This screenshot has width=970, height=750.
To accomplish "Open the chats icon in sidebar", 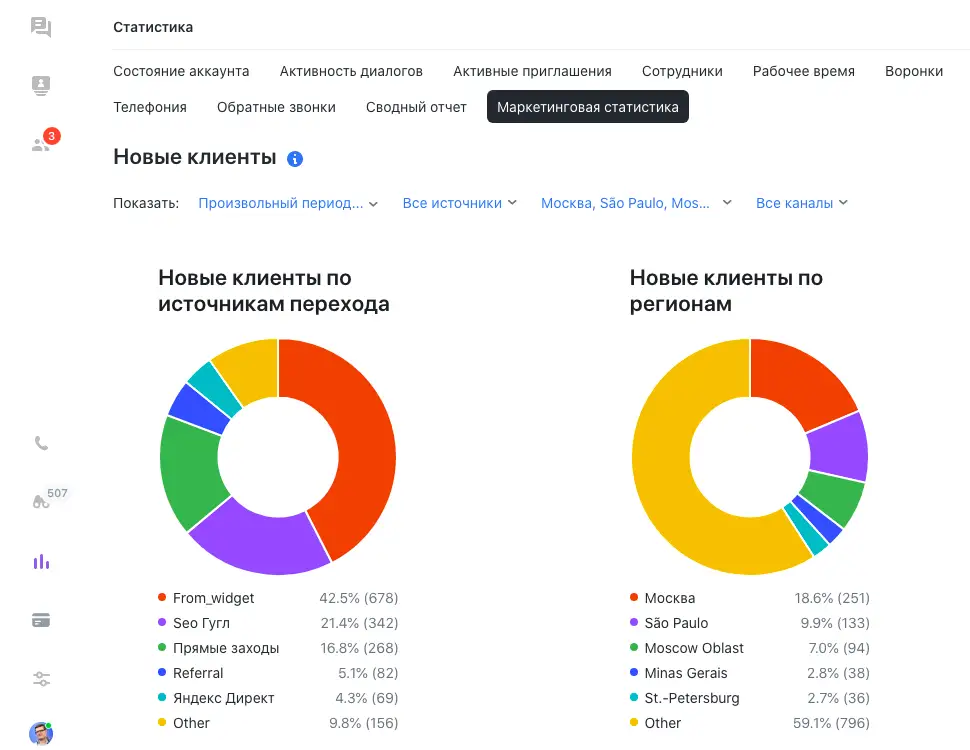I will click(41, 27).
